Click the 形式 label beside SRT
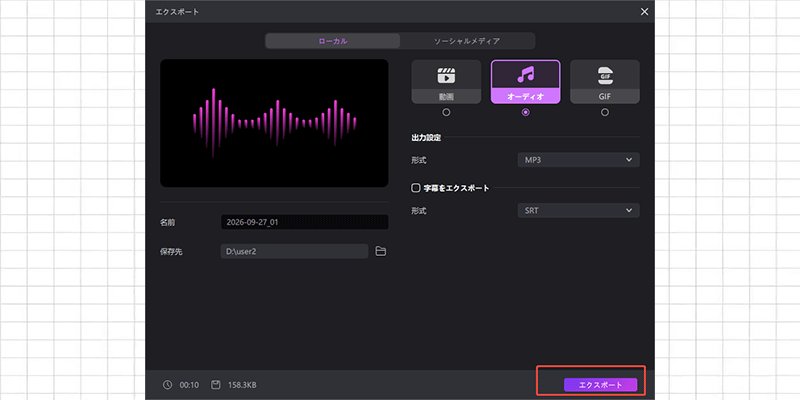 click(419, 211)
